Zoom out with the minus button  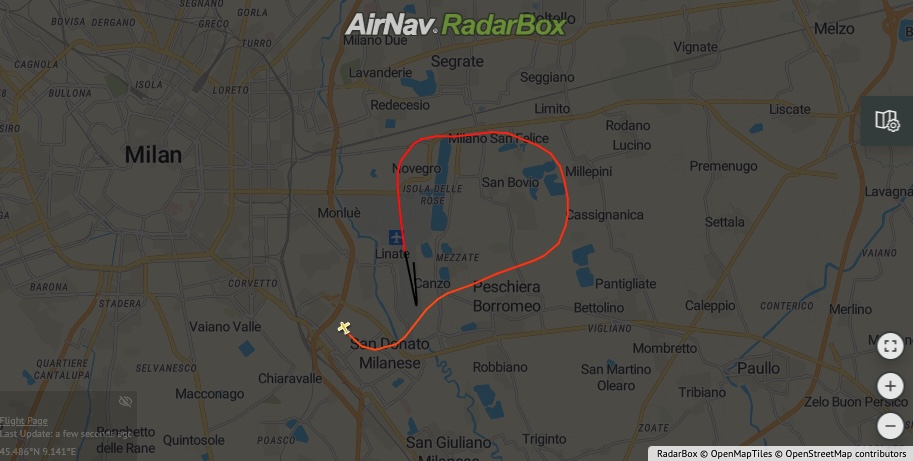[x=890, y=425]
